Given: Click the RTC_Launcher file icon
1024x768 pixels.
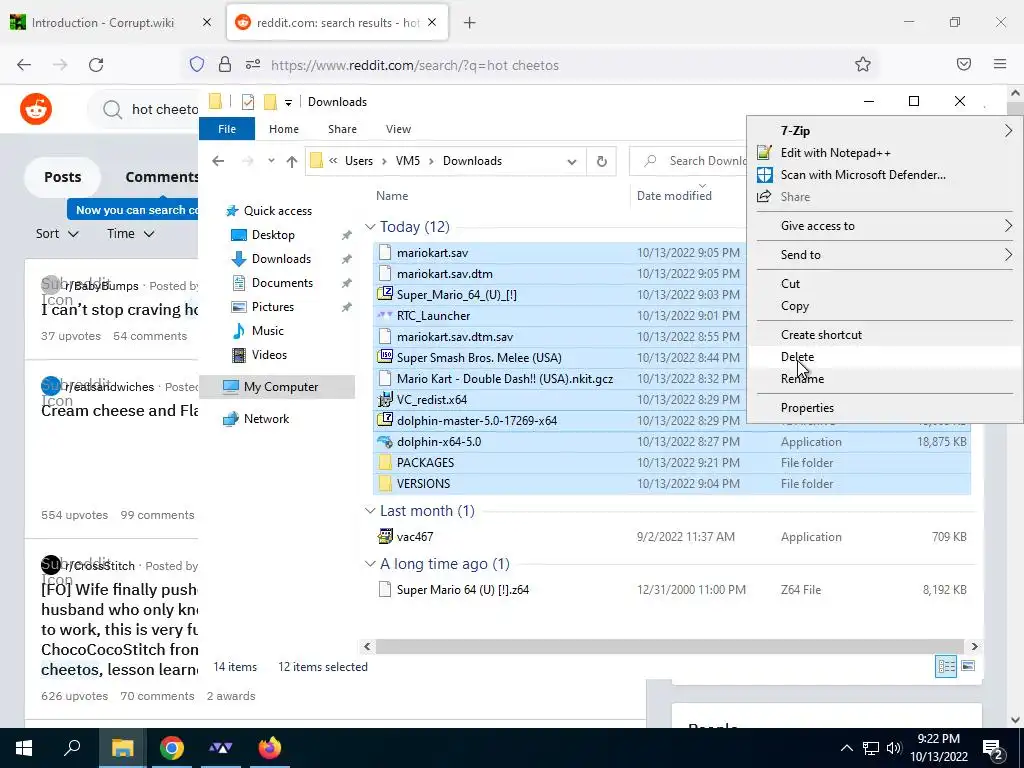Looking at the screenshot, I should tap(385, 315).
